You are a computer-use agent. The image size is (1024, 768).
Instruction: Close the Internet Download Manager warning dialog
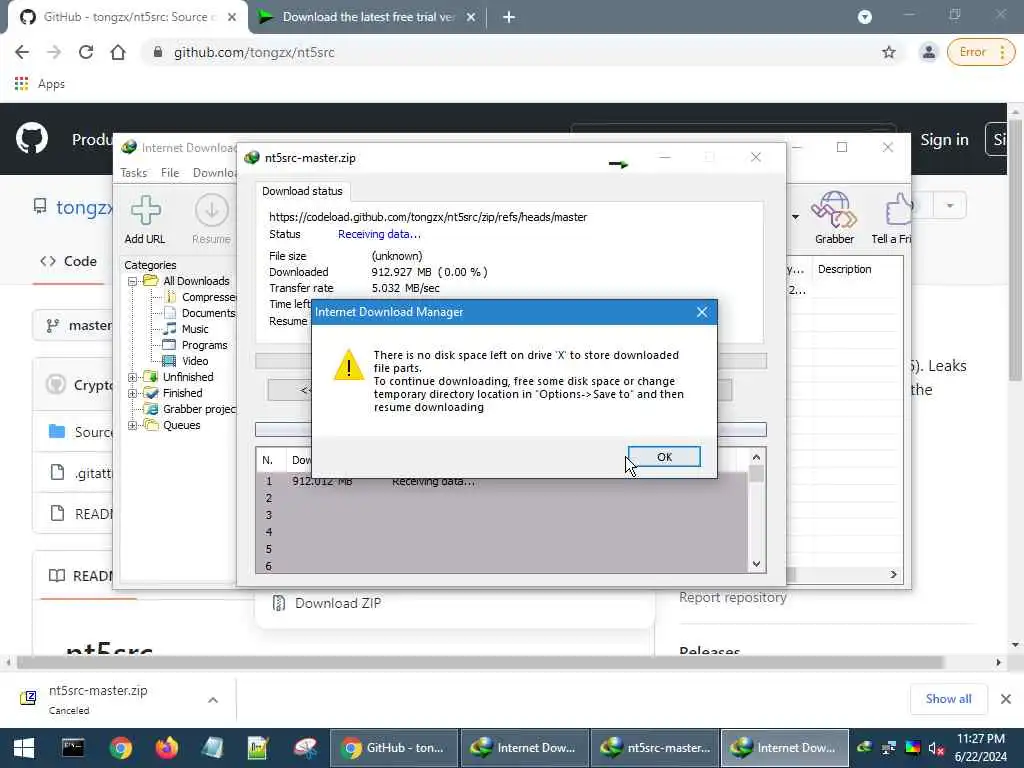pyautogui.click(x=702, y=312)
